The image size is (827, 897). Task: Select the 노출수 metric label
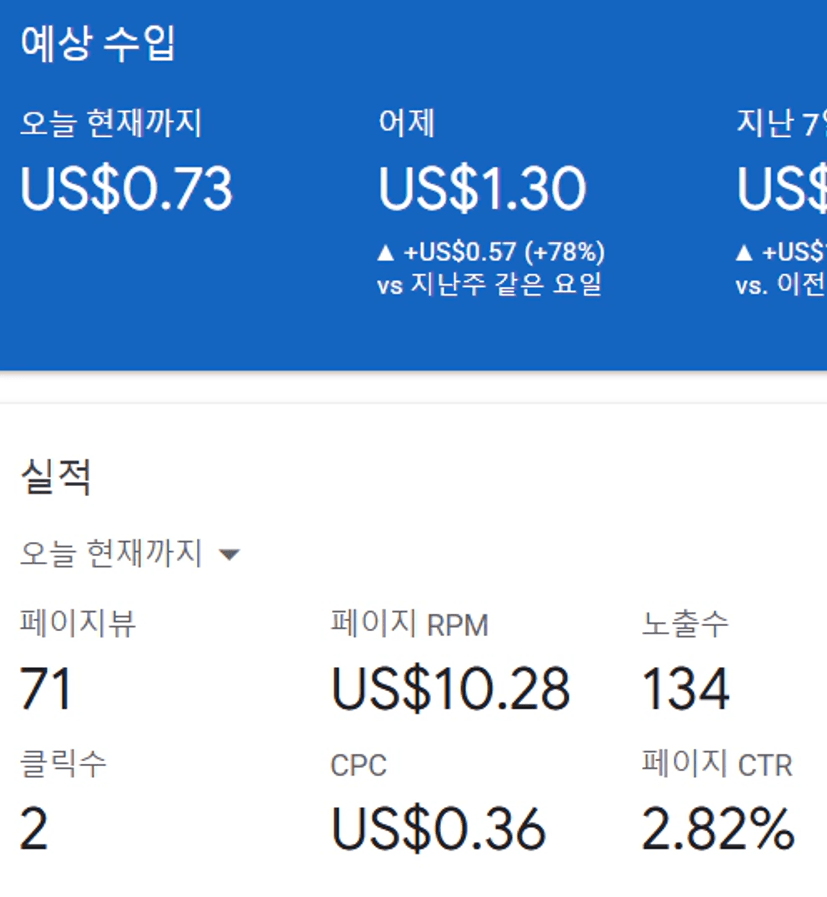(x=685, y=623)
